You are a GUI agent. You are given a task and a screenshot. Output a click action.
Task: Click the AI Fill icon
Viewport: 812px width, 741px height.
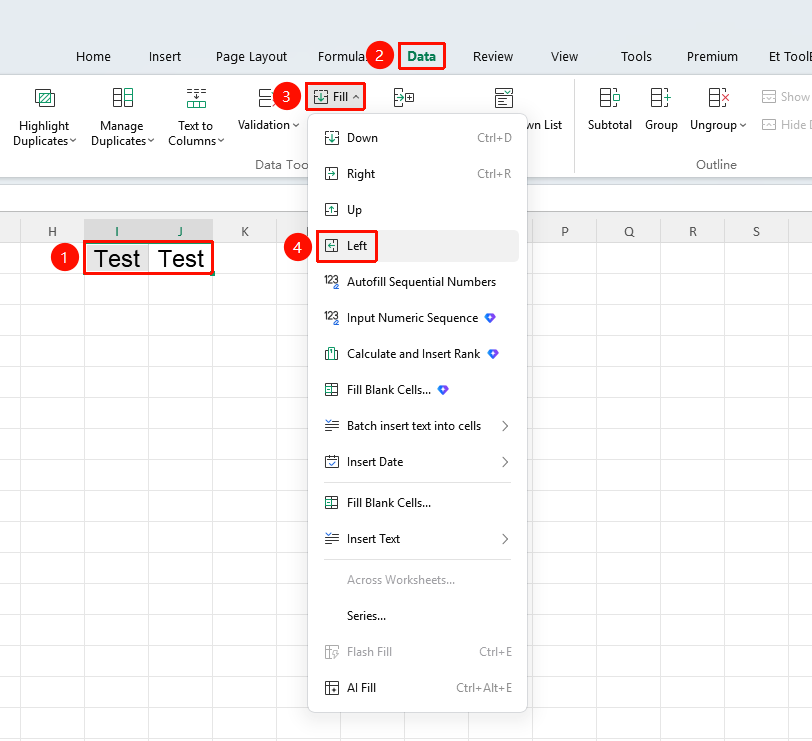pos(331,688)
